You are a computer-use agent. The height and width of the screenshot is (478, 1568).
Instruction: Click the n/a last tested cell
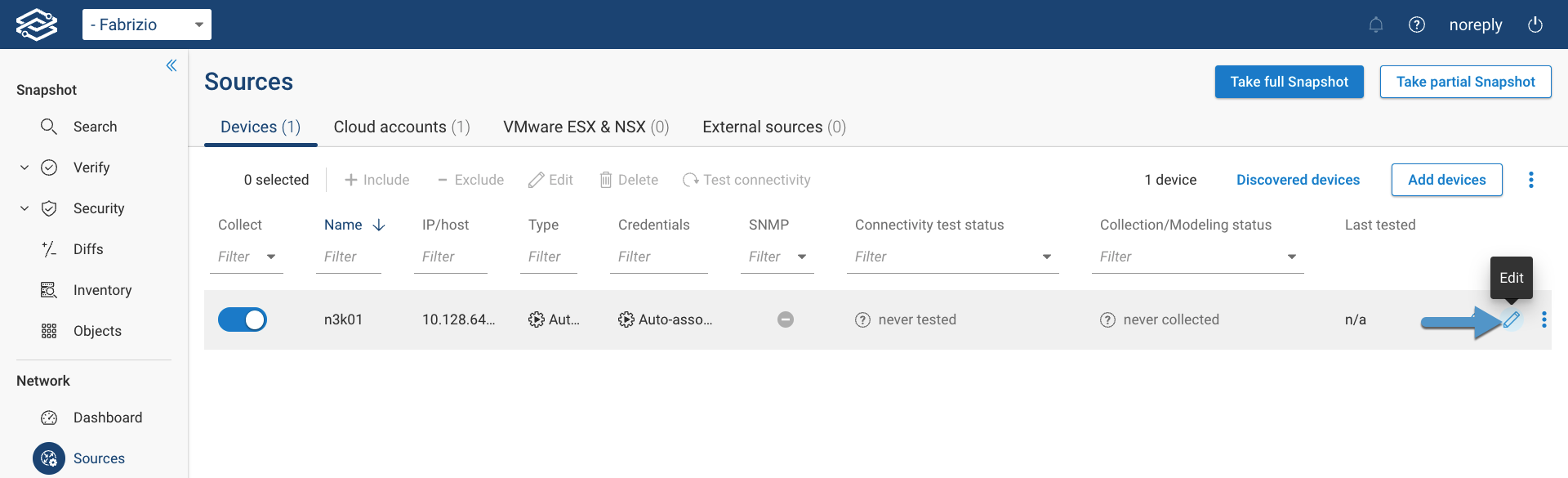(1356, 319)
